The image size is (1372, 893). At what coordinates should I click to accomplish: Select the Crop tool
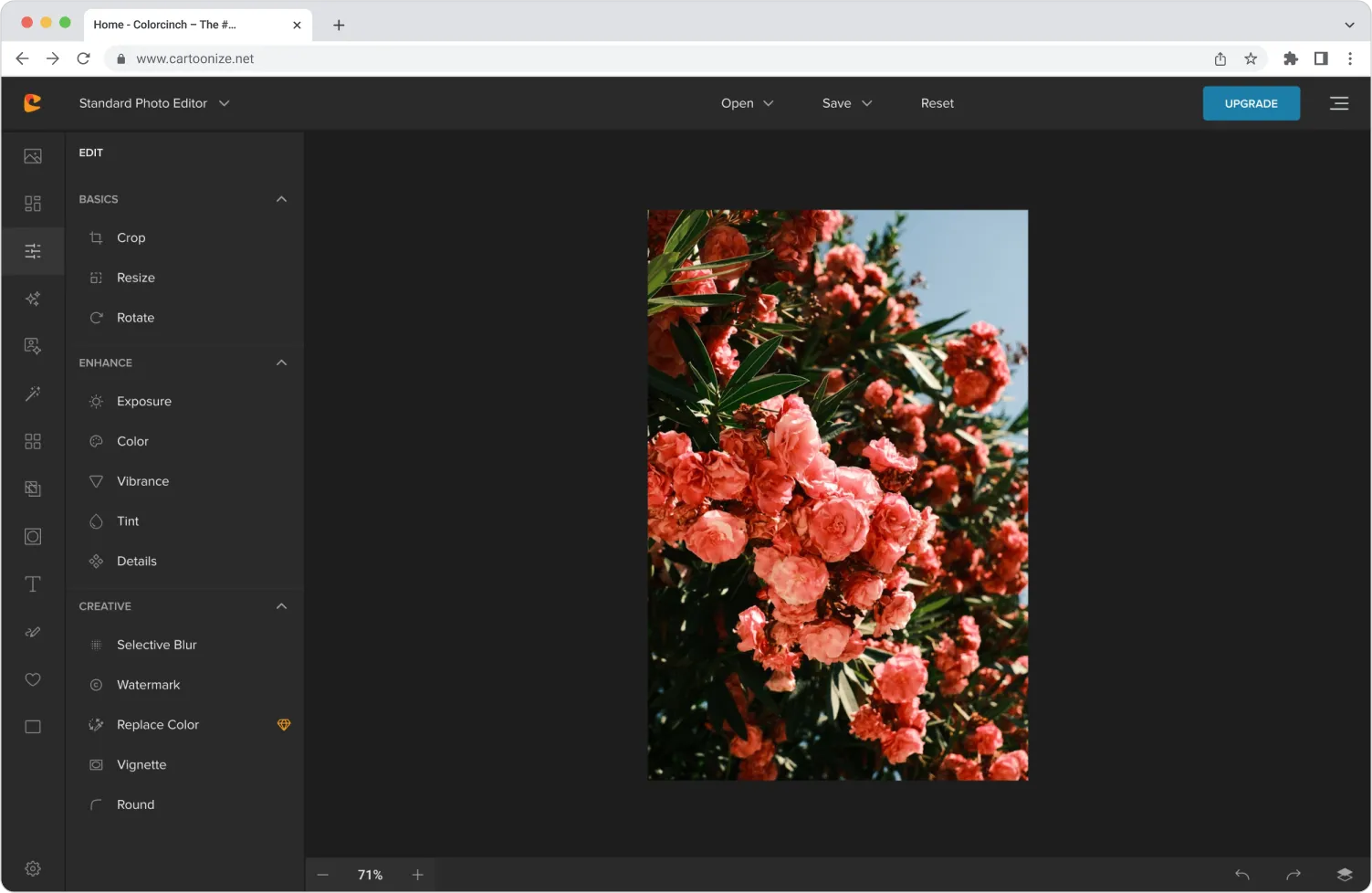131,237
